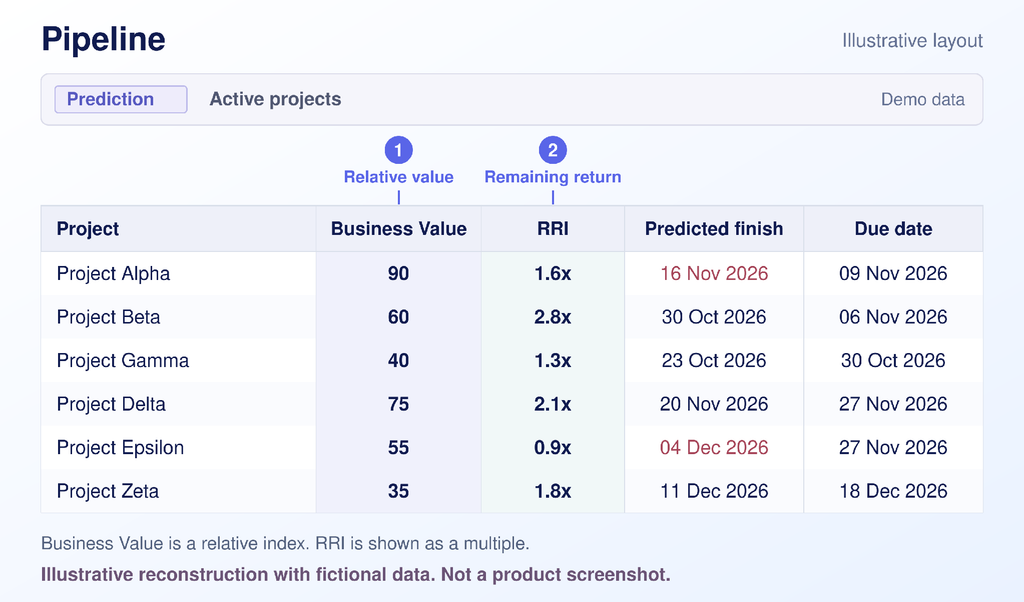The width and height of the screenshot is (1024, 602).
Task: Click the 0.9x RRI value
Action: (x=552, y=448)
